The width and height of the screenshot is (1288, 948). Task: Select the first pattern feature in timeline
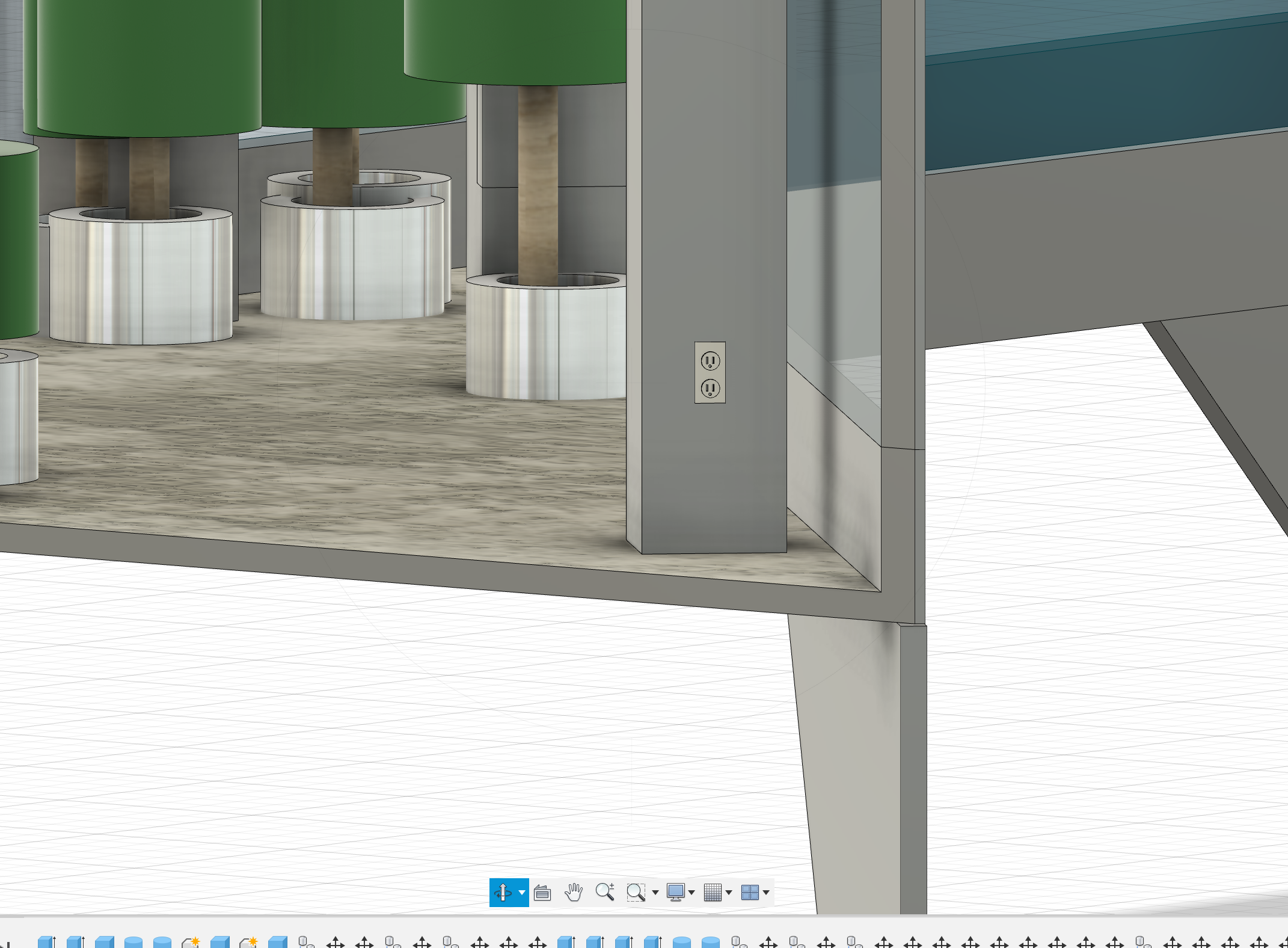pyautogui.click(x=306, y=942)
